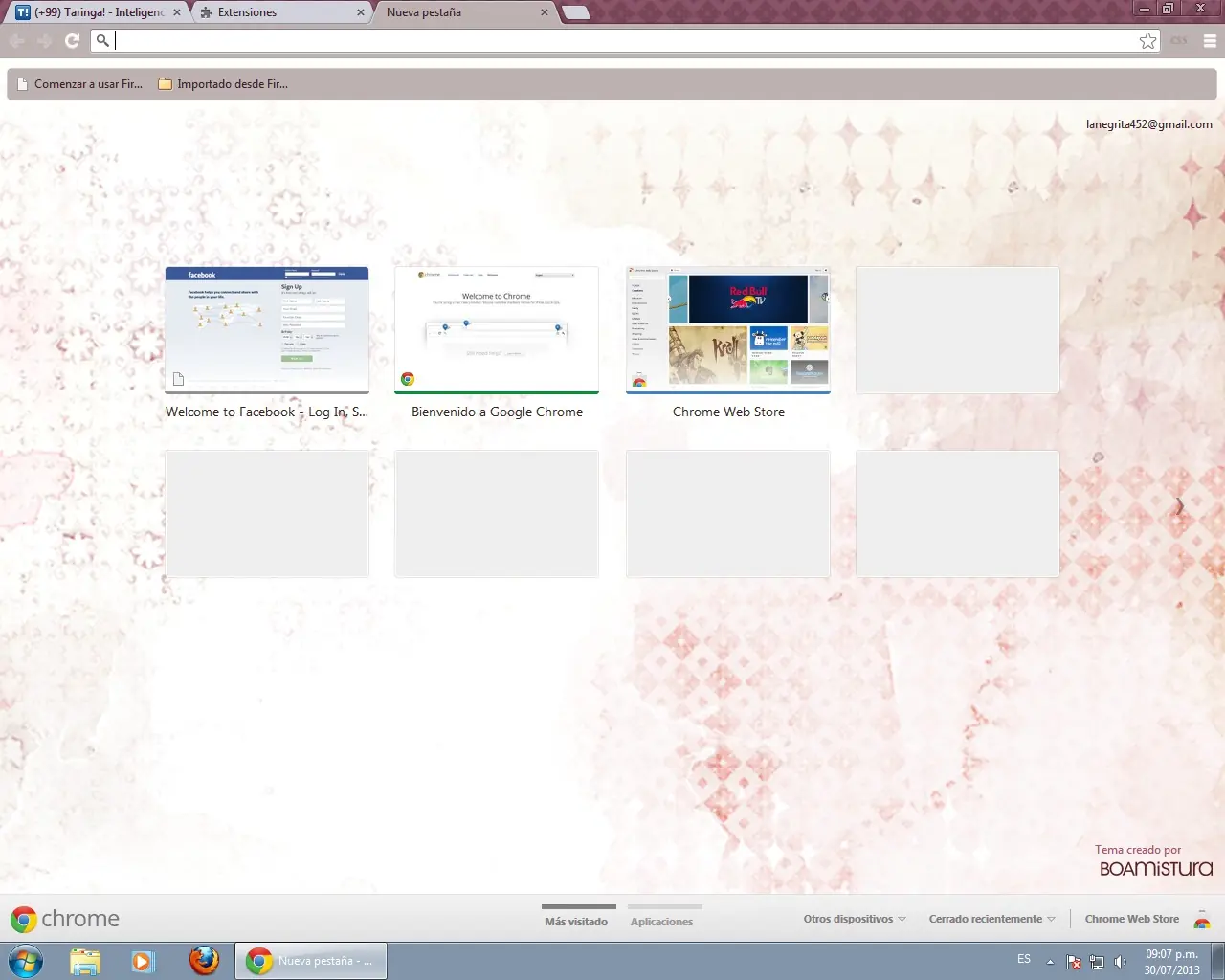Screen dimensions: 1225x980
Task: Focus the address bar
Action: [626, 40]
